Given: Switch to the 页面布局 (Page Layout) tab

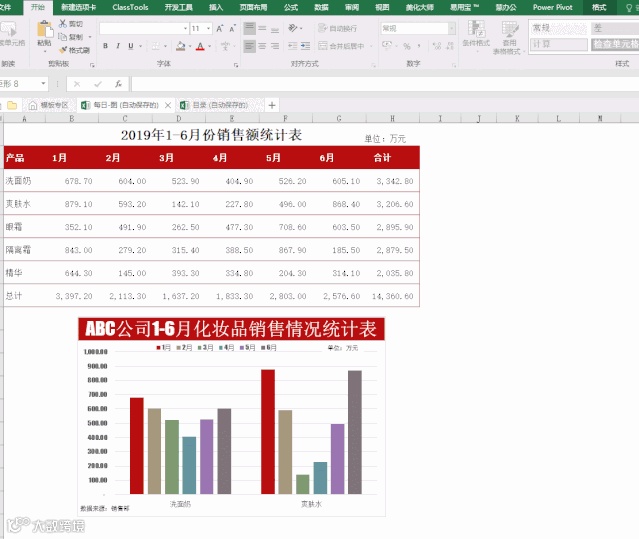Looking at the screenshot, I should pos(253,7).
